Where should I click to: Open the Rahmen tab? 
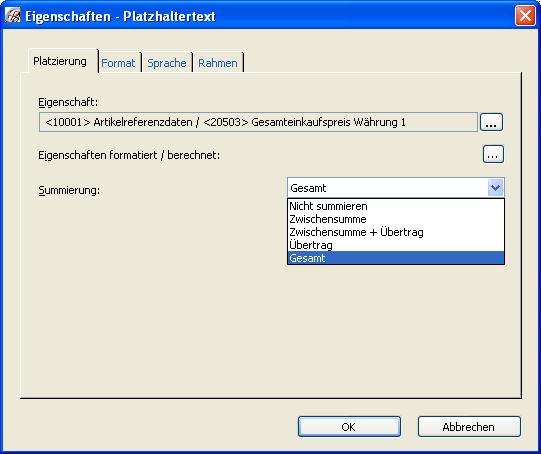pyautogui.click(x=218, y=63)
